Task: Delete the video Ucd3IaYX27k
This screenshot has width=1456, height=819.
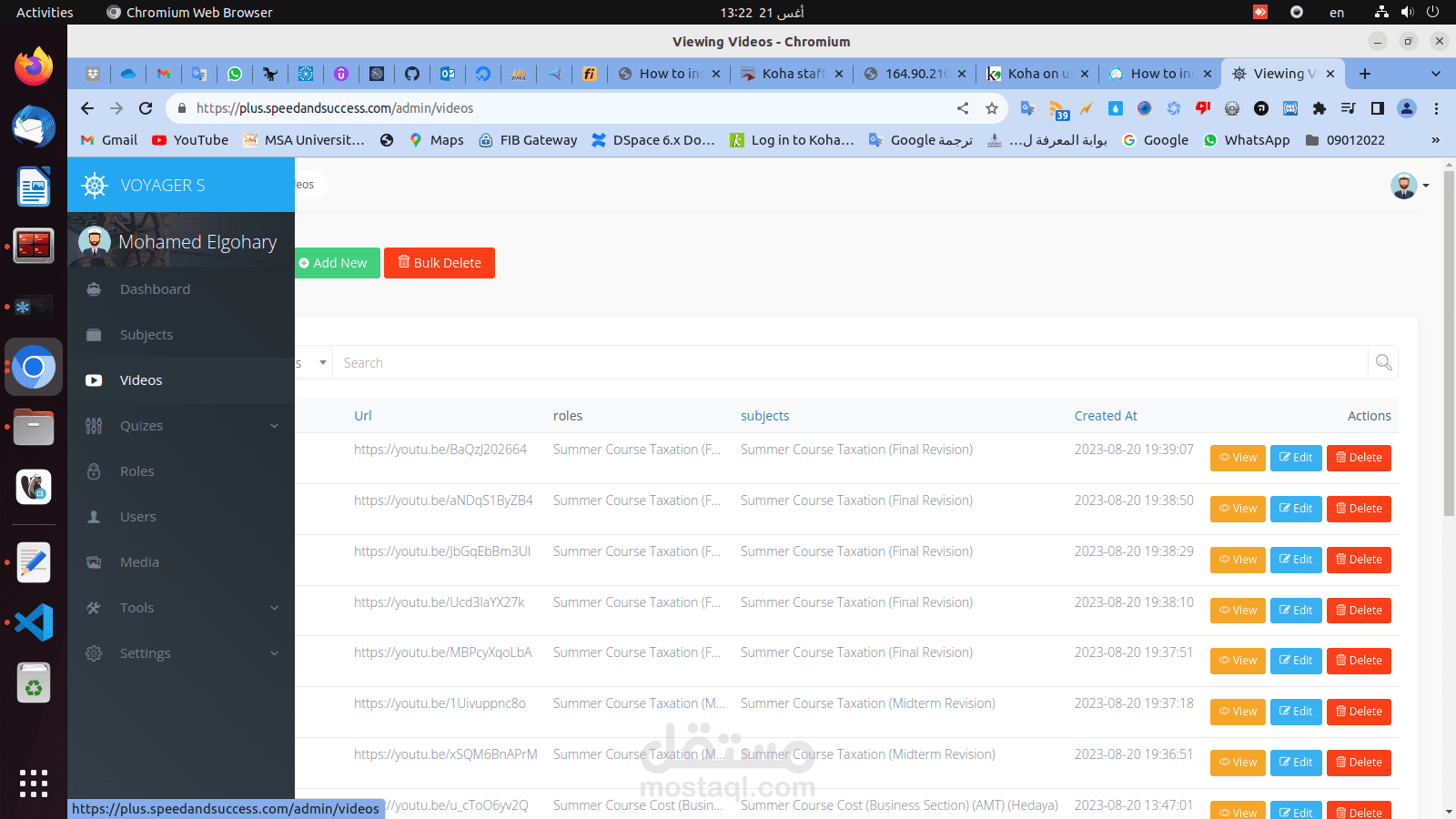Action: (1359, 611)
